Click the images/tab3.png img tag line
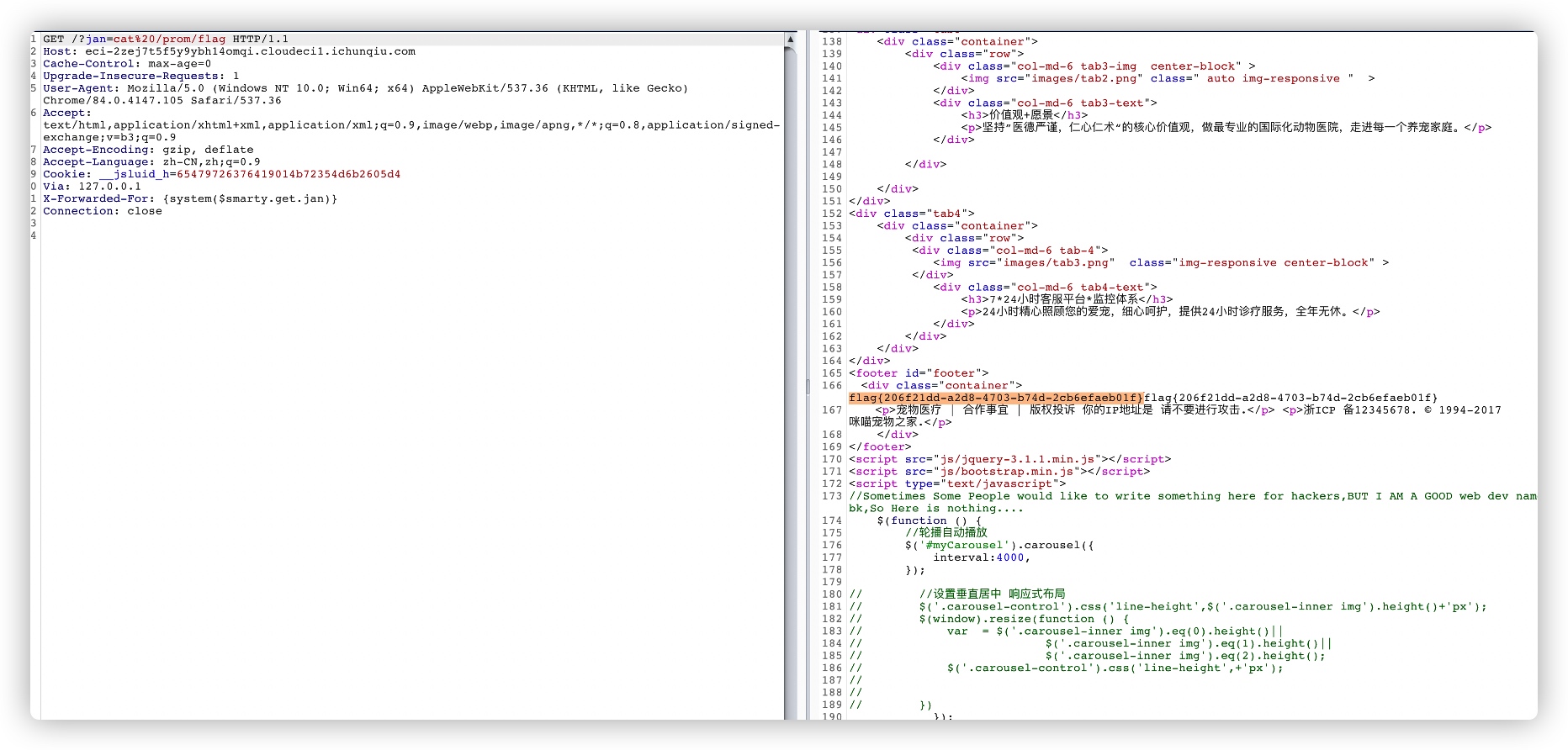Screen dimensions: 1568x750 pos(1161,262)
